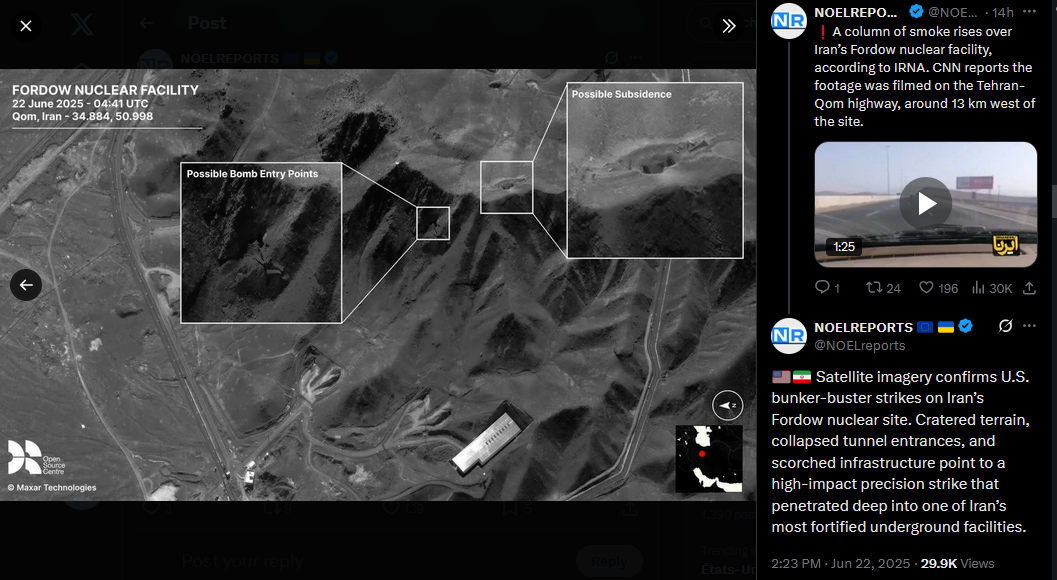
Task: Play the IRNA highway video
Action: pyautogui.click(x=926, y=204)
